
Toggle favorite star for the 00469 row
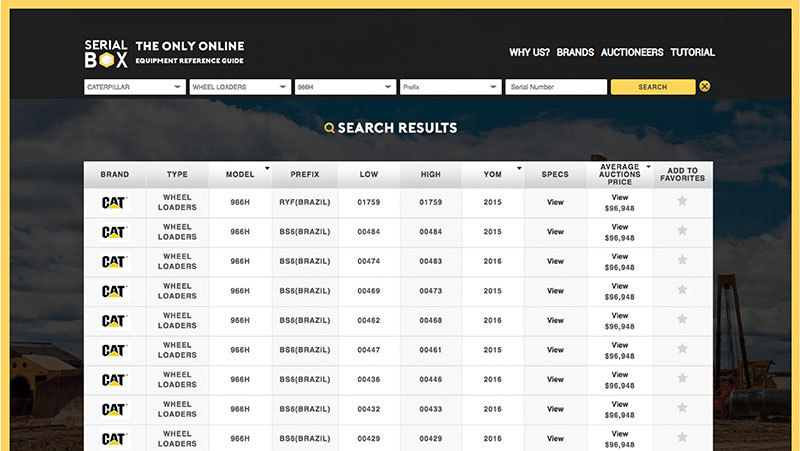(x=682, y=290)
